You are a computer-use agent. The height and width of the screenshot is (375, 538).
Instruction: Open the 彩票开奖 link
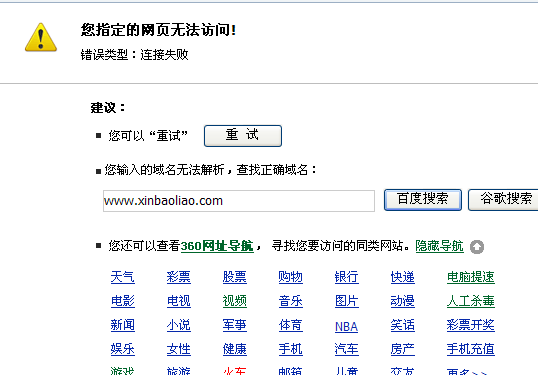471,325
